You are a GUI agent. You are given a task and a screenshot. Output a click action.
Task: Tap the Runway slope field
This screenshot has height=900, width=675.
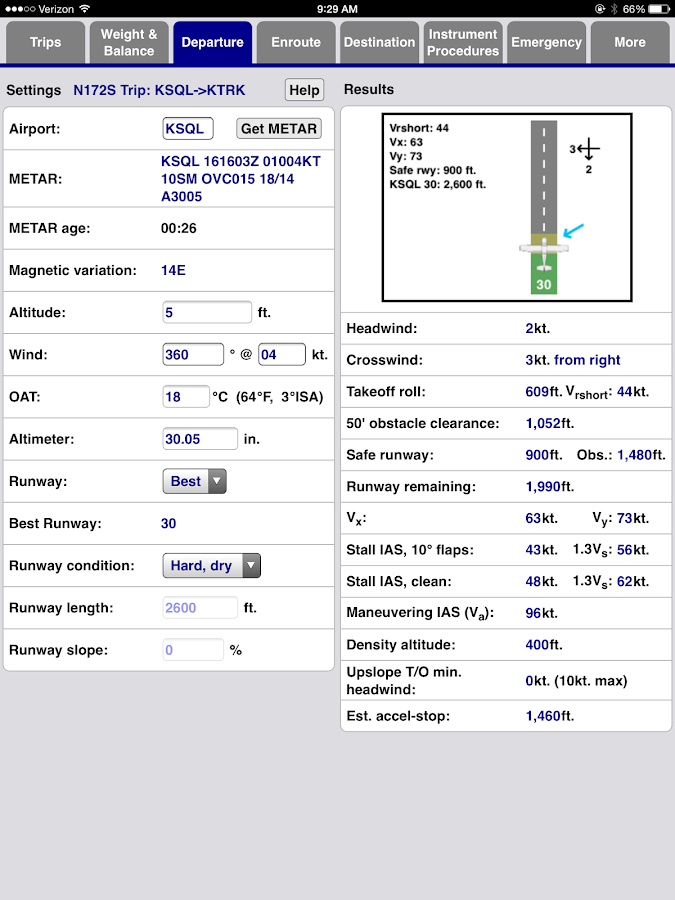pyautogui.click(x=193, y=650)
